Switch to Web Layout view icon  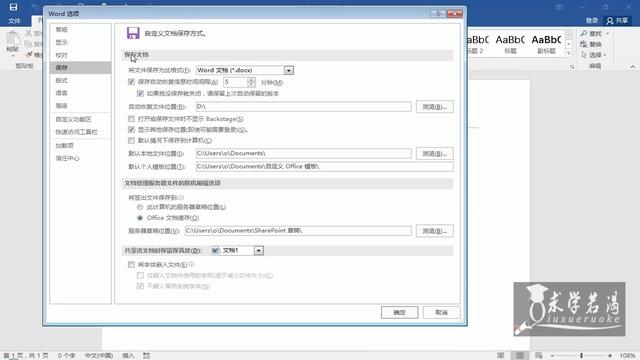click(539, 356)
